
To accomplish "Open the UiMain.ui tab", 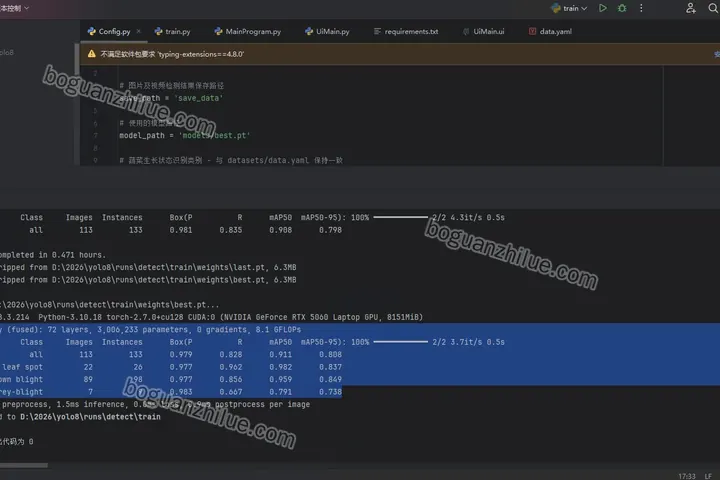I will coord(484,31).
